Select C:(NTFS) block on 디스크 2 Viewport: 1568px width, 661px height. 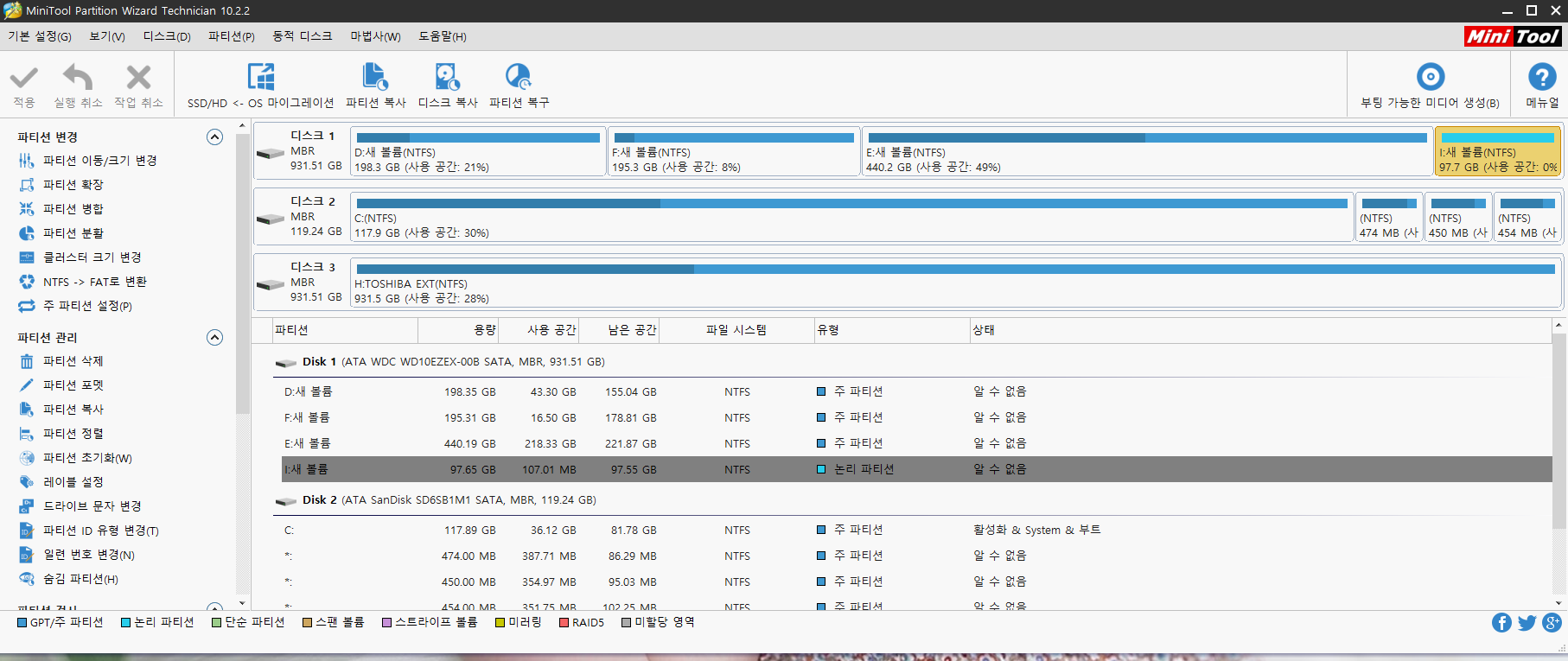851,218
